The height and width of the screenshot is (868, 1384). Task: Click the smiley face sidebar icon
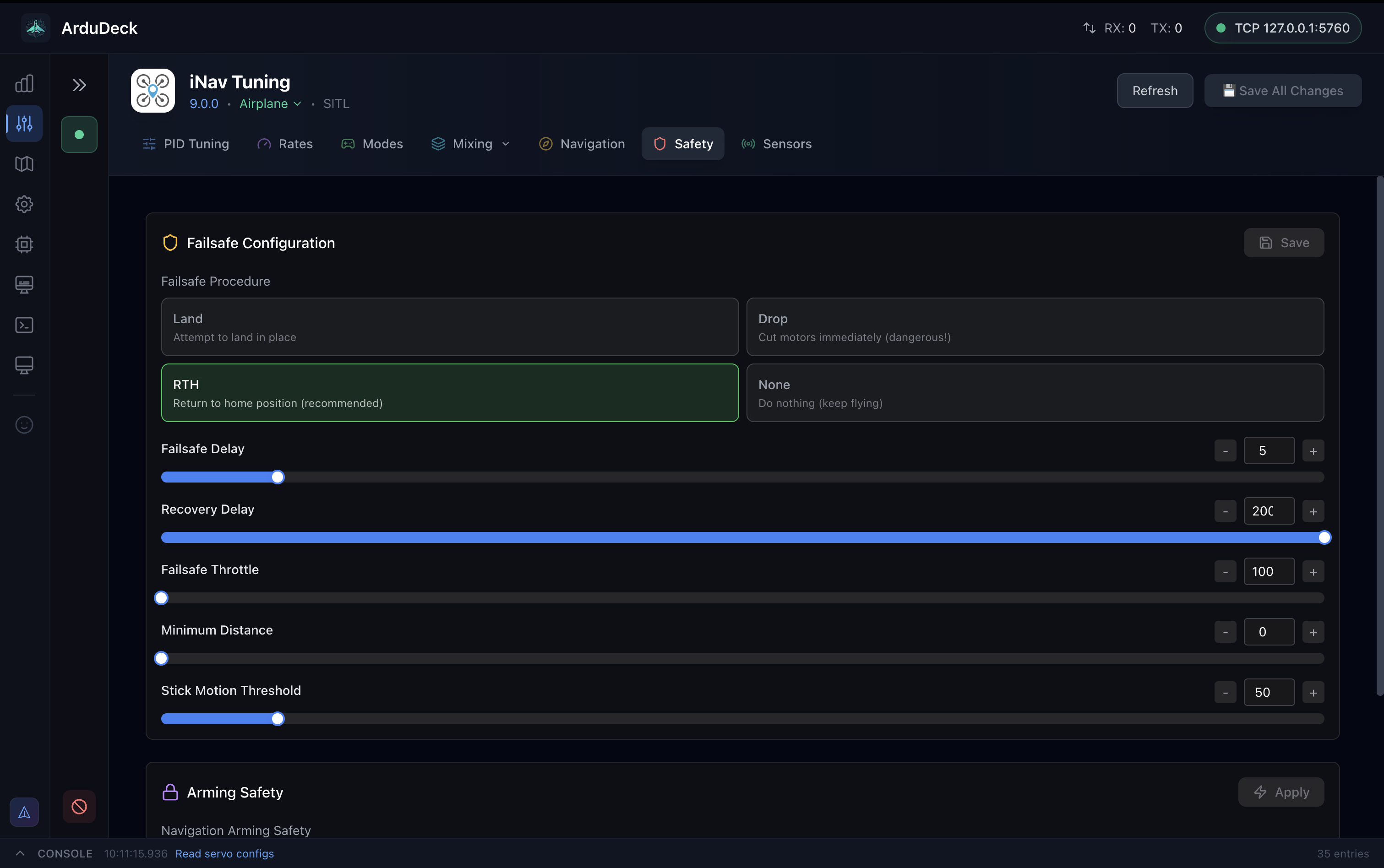24,425
